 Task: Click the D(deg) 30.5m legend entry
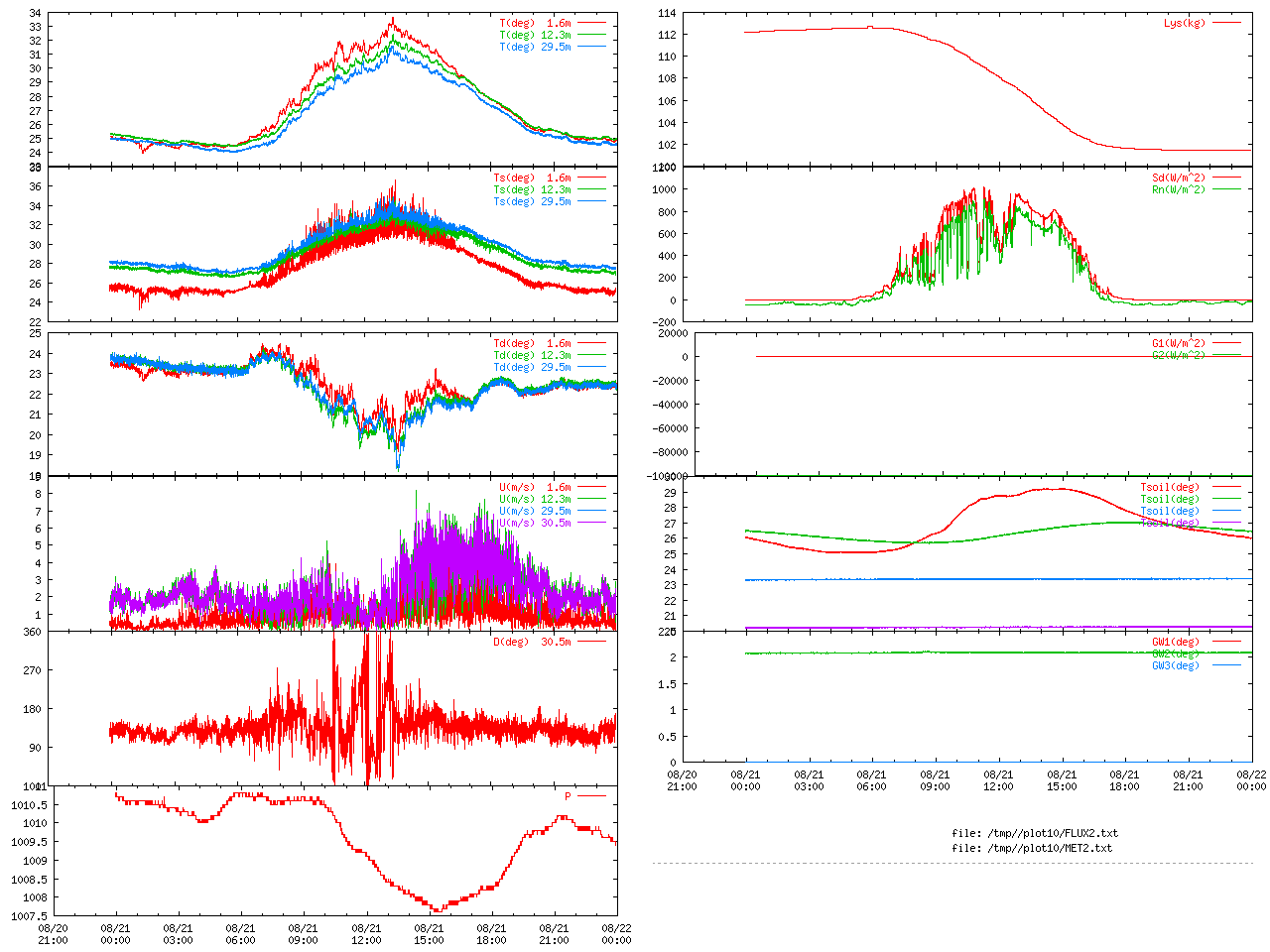[x=549, y=642]
